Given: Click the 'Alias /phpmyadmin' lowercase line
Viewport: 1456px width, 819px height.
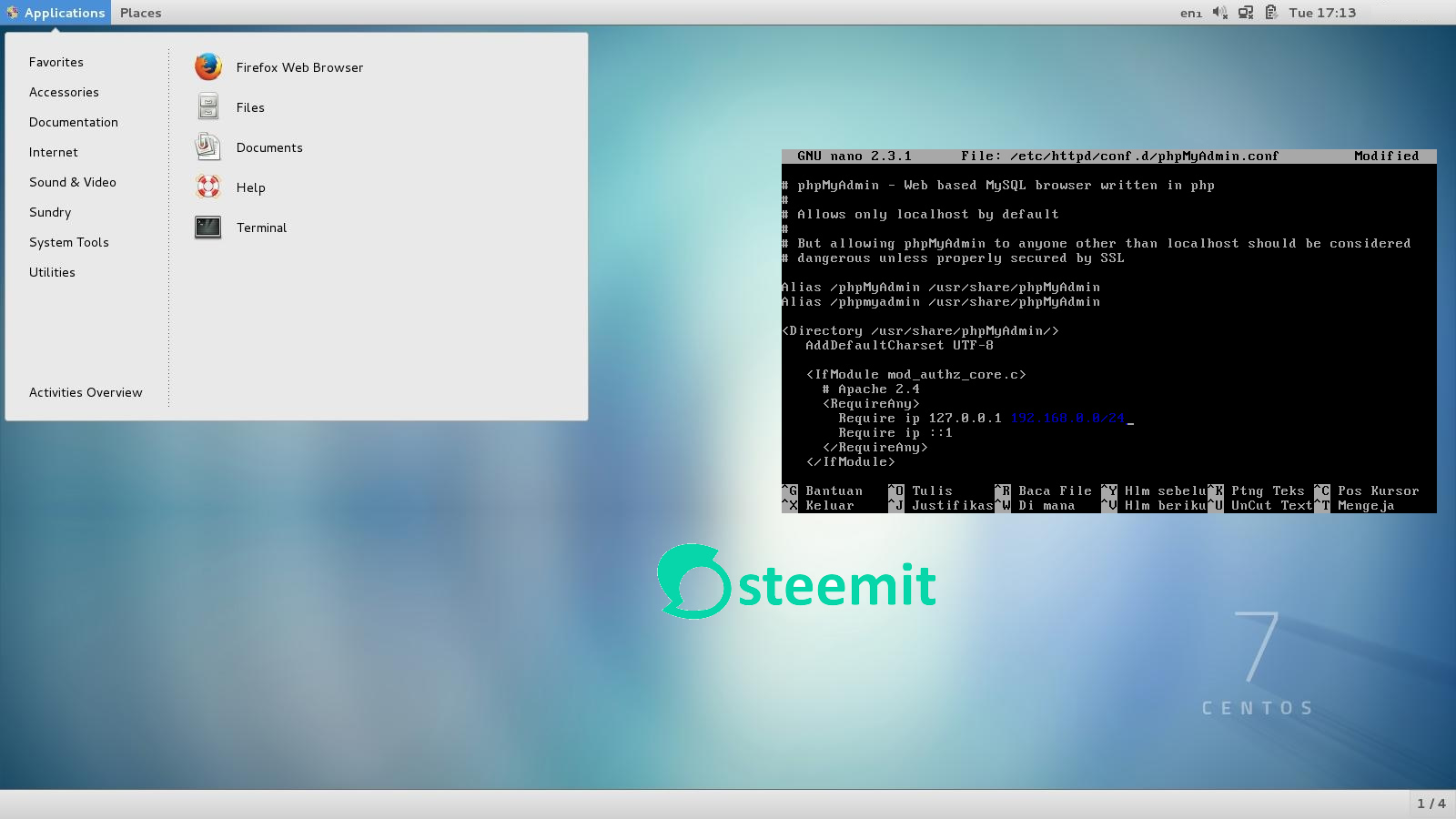Looking at the screenshot, I should pyautogui.click(x=941, y=302).
